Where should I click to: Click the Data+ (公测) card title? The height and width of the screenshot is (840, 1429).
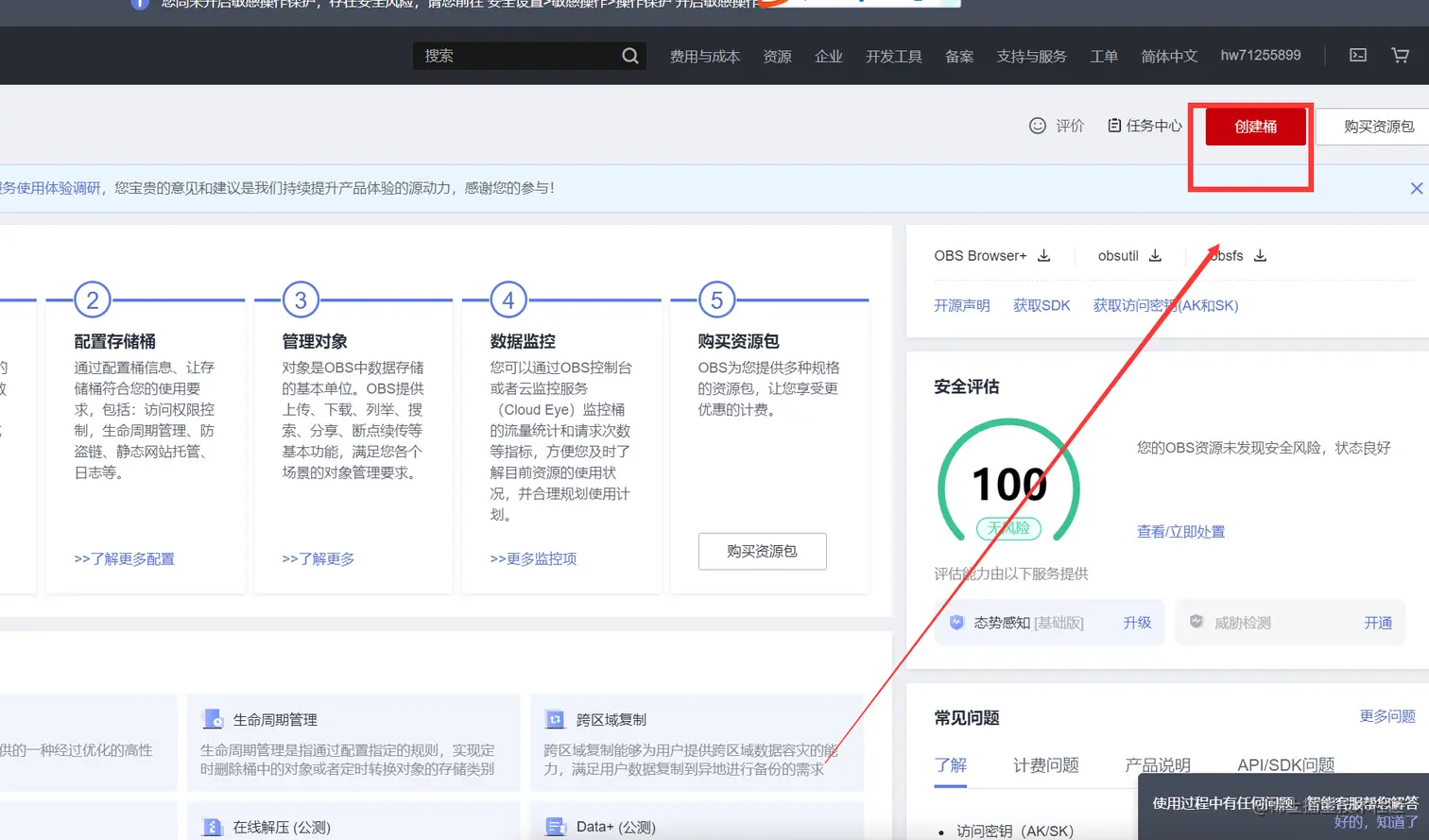pos(616,827)
